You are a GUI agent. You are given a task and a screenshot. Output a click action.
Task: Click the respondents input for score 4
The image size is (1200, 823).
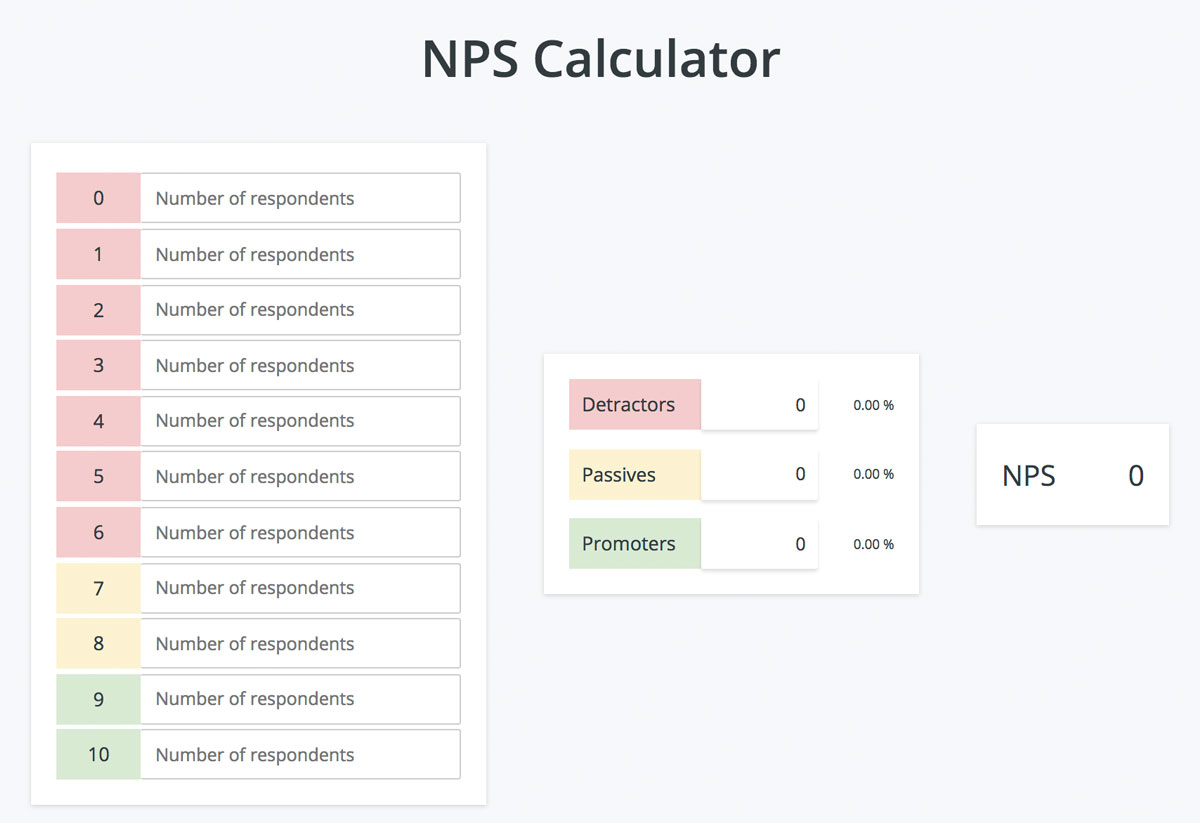pyautogui.click(x=300, y=421)
